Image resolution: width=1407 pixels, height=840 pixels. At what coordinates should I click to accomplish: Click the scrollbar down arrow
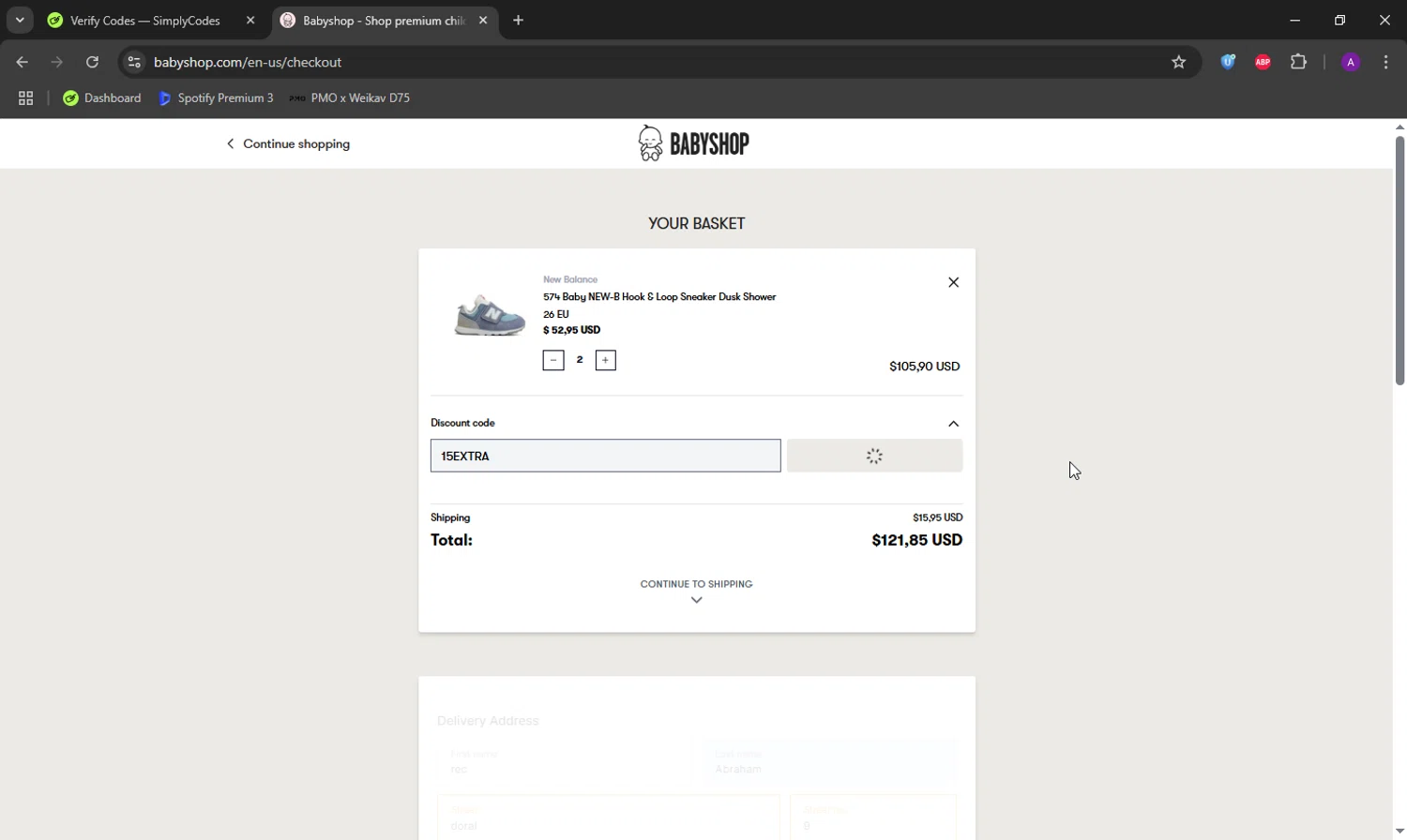click(1399, 832)
